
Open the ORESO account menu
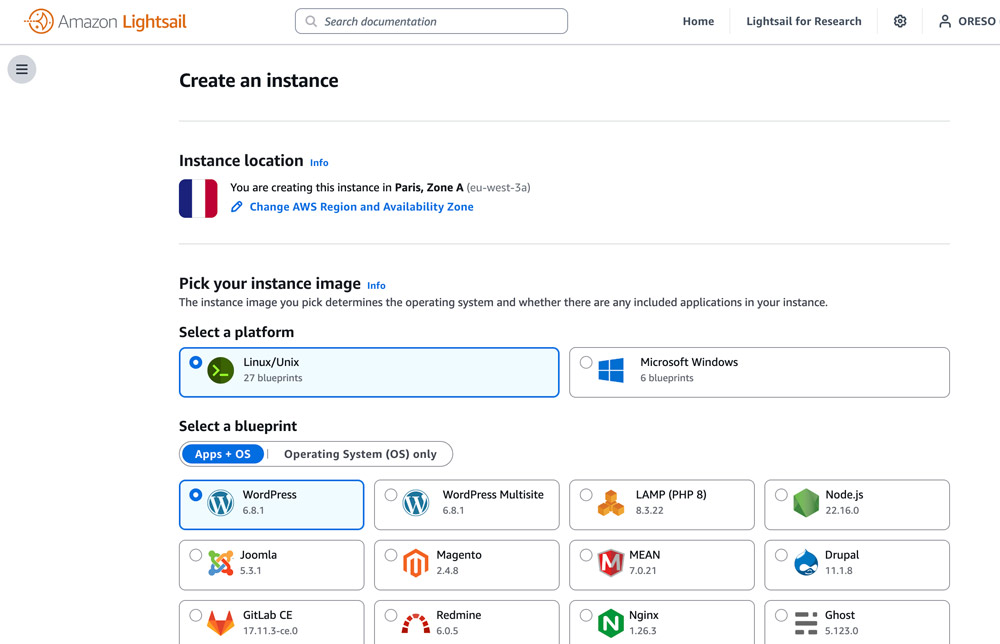click(967, 21)
